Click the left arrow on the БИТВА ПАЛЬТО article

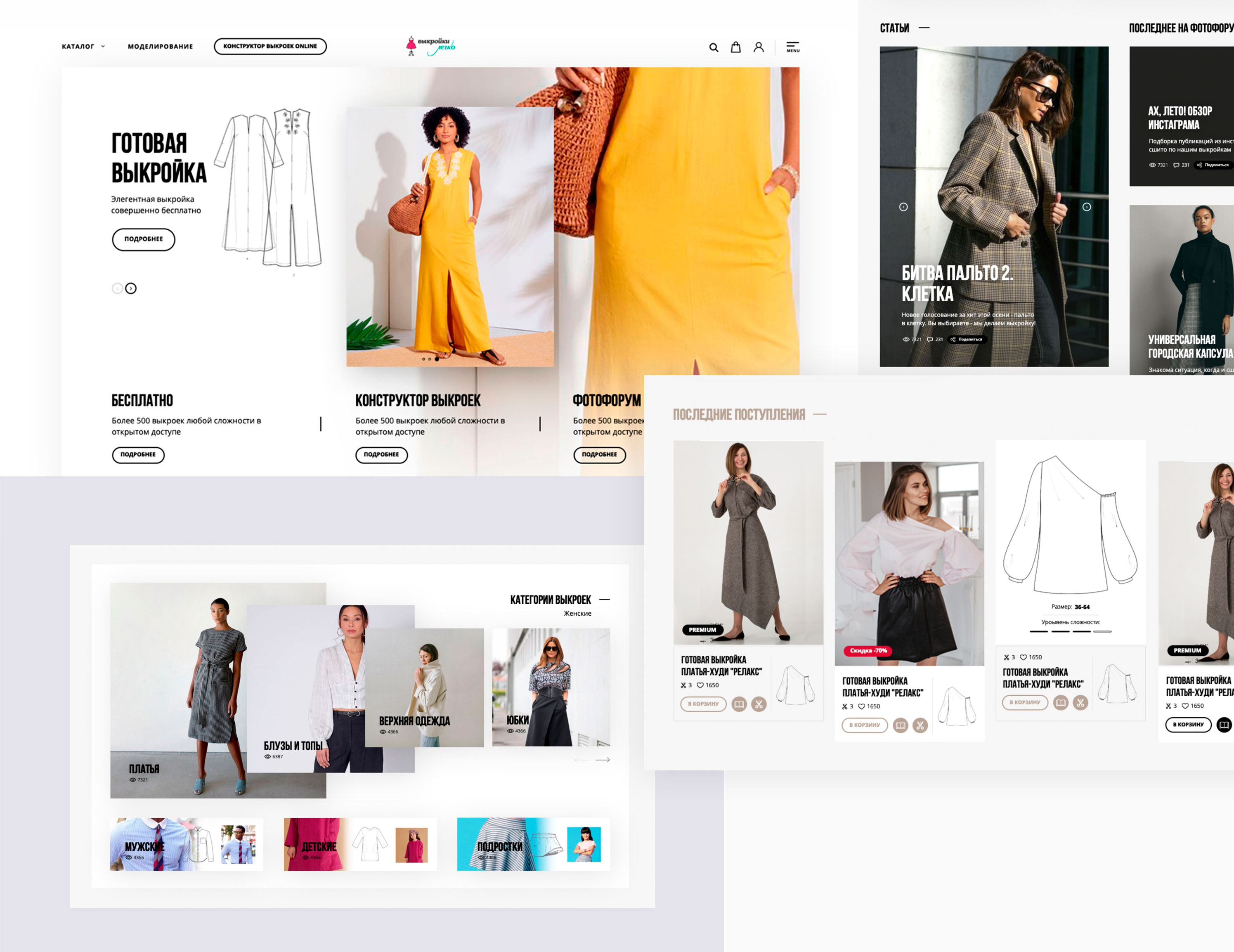point(903,207)
